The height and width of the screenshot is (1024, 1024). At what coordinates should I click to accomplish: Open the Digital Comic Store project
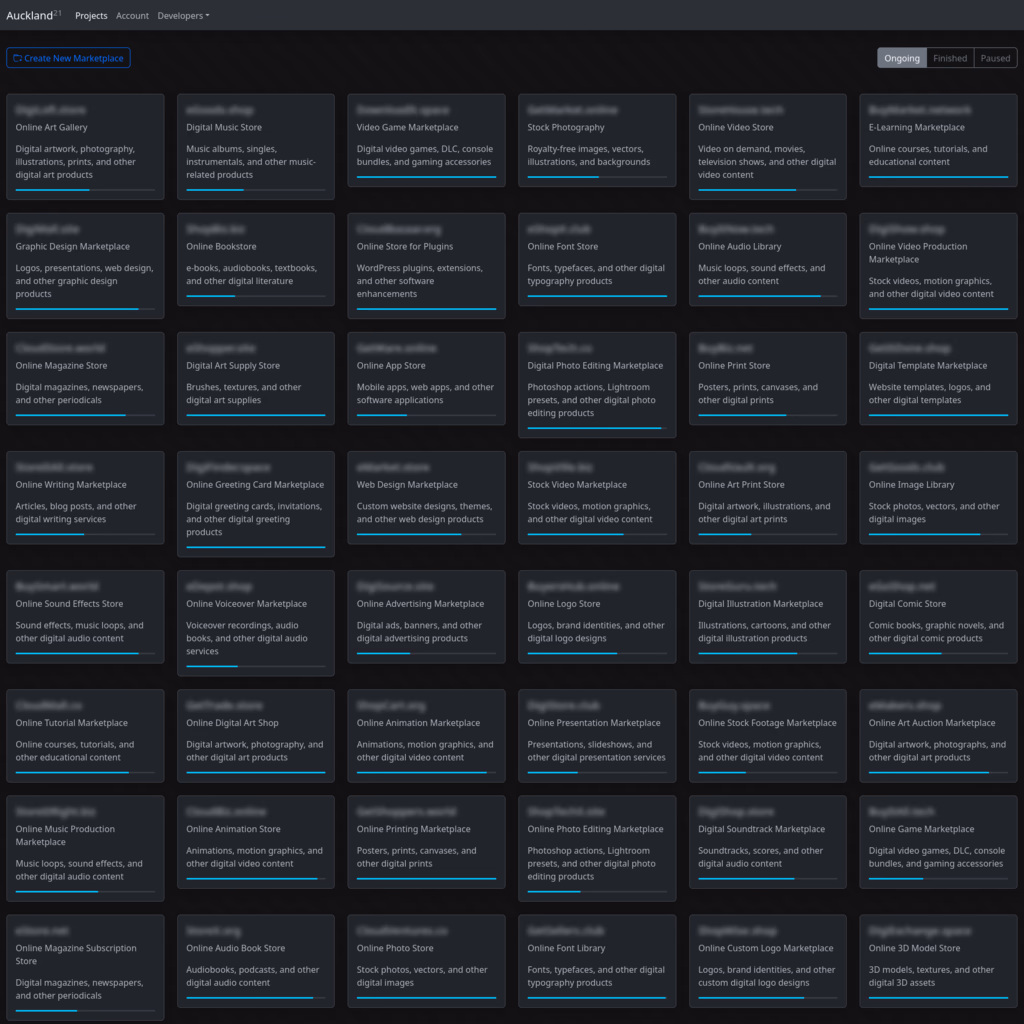[938, 616]
